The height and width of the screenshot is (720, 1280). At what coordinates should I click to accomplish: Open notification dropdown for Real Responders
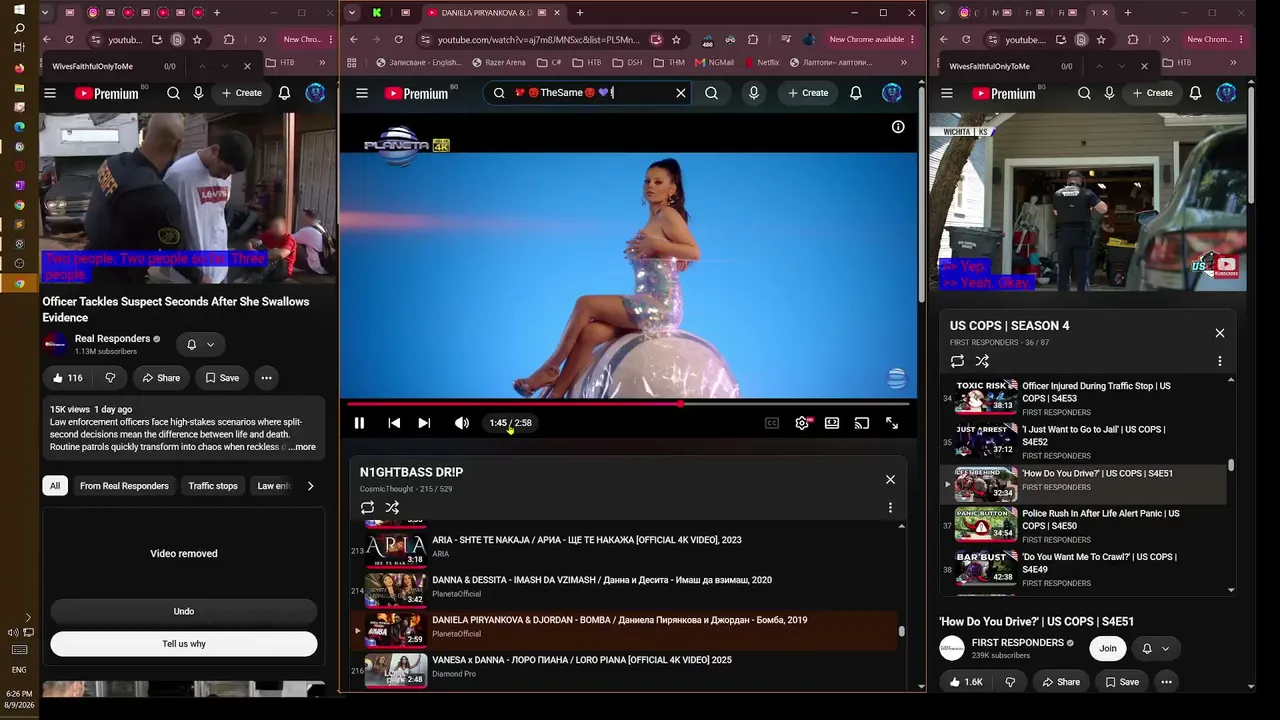coord(200,345)
